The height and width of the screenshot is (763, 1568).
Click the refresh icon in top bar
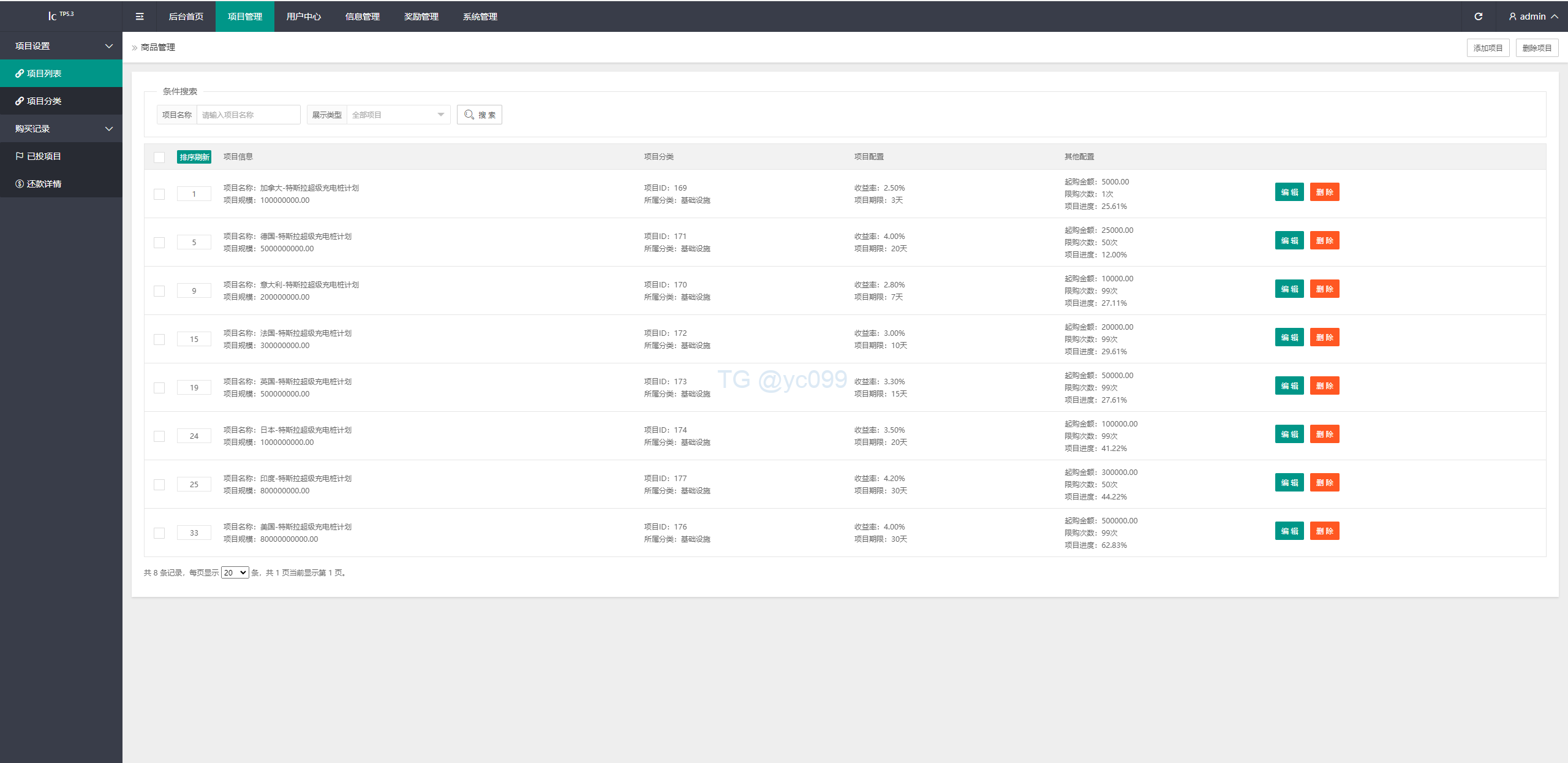(x=1478, y=17)
